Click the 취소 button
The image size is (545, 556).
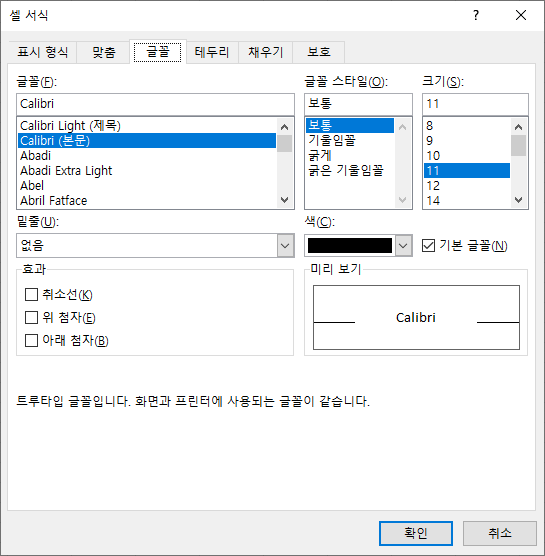[x=500, y=533]
